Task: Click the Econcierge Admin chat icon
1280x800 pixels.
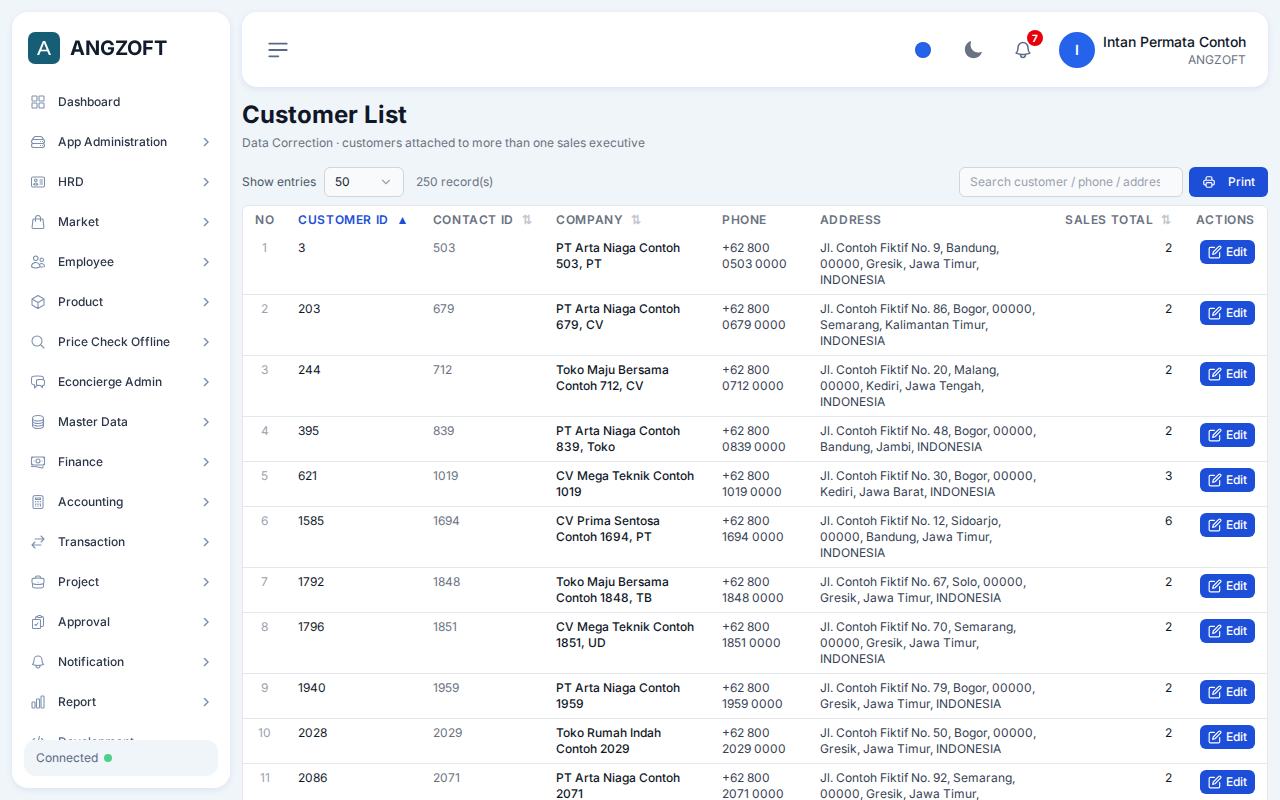Action: 38,382
